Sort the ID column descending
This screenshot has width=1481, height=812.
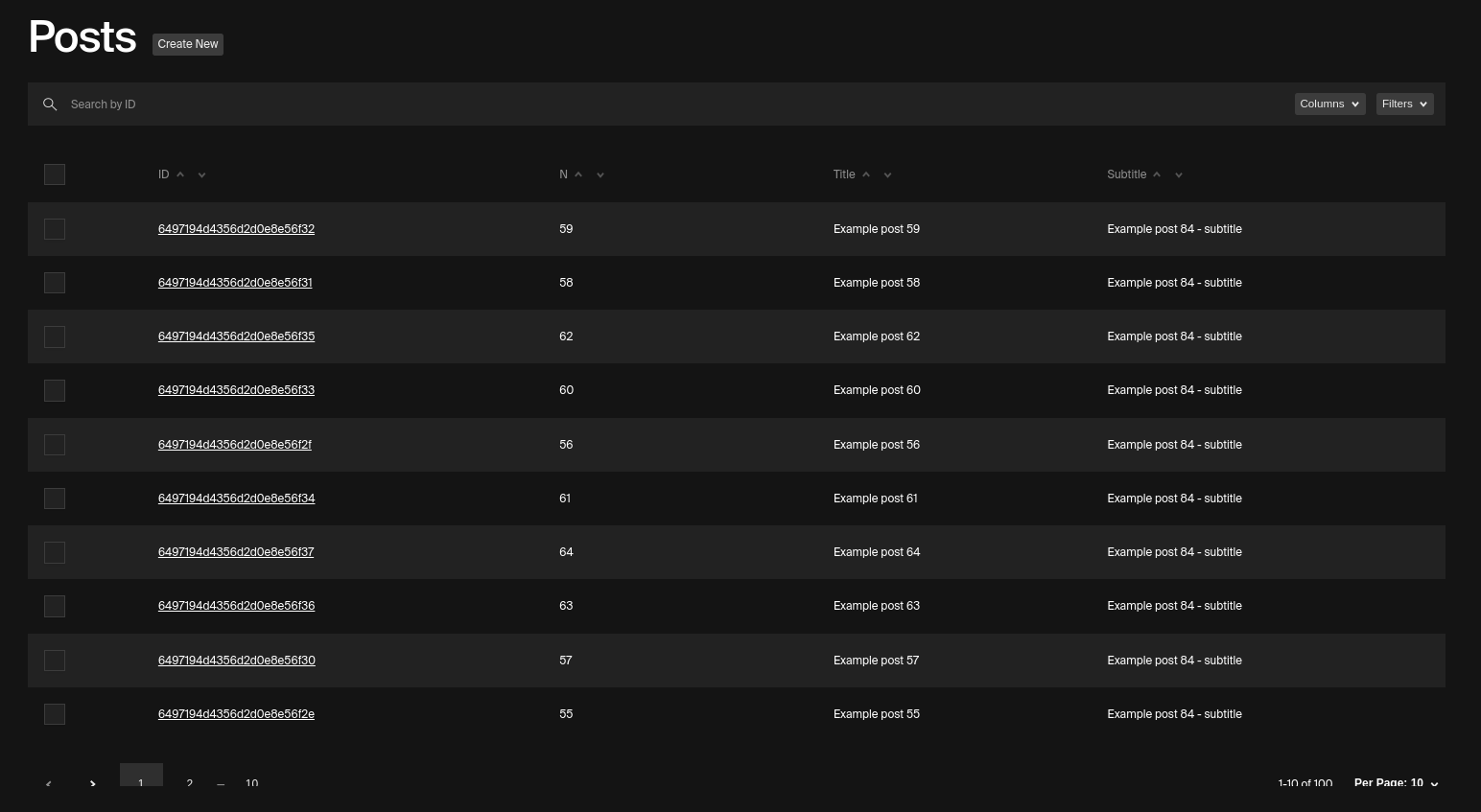(201, 175)
